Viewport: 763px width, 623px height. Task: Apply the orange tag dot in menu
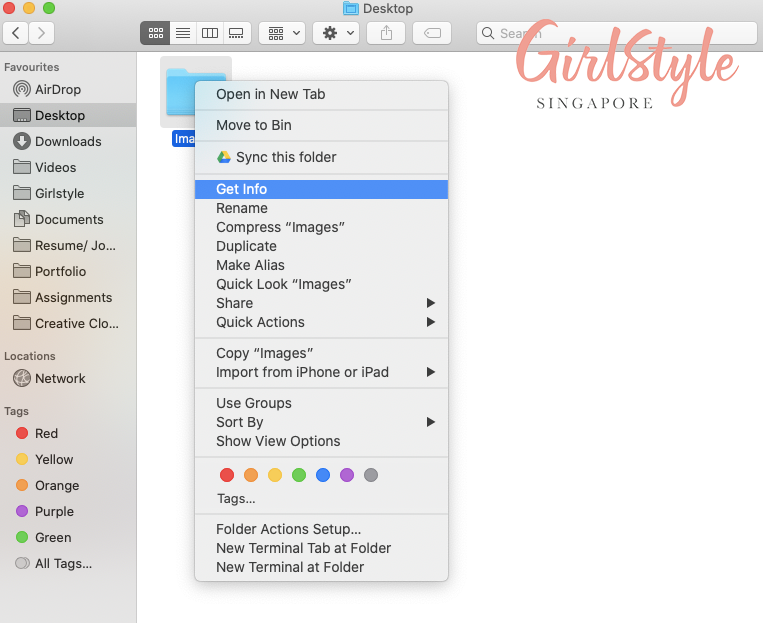point(251,475)
